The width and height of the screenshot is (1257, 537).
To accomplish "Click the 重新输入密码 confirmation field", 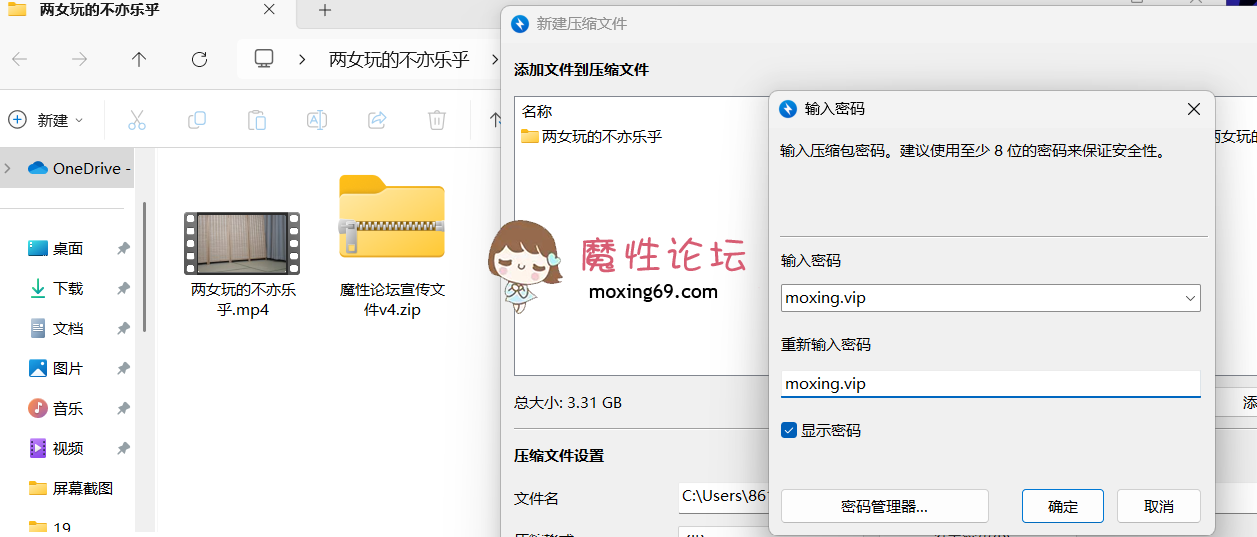I will coord(990,384).
